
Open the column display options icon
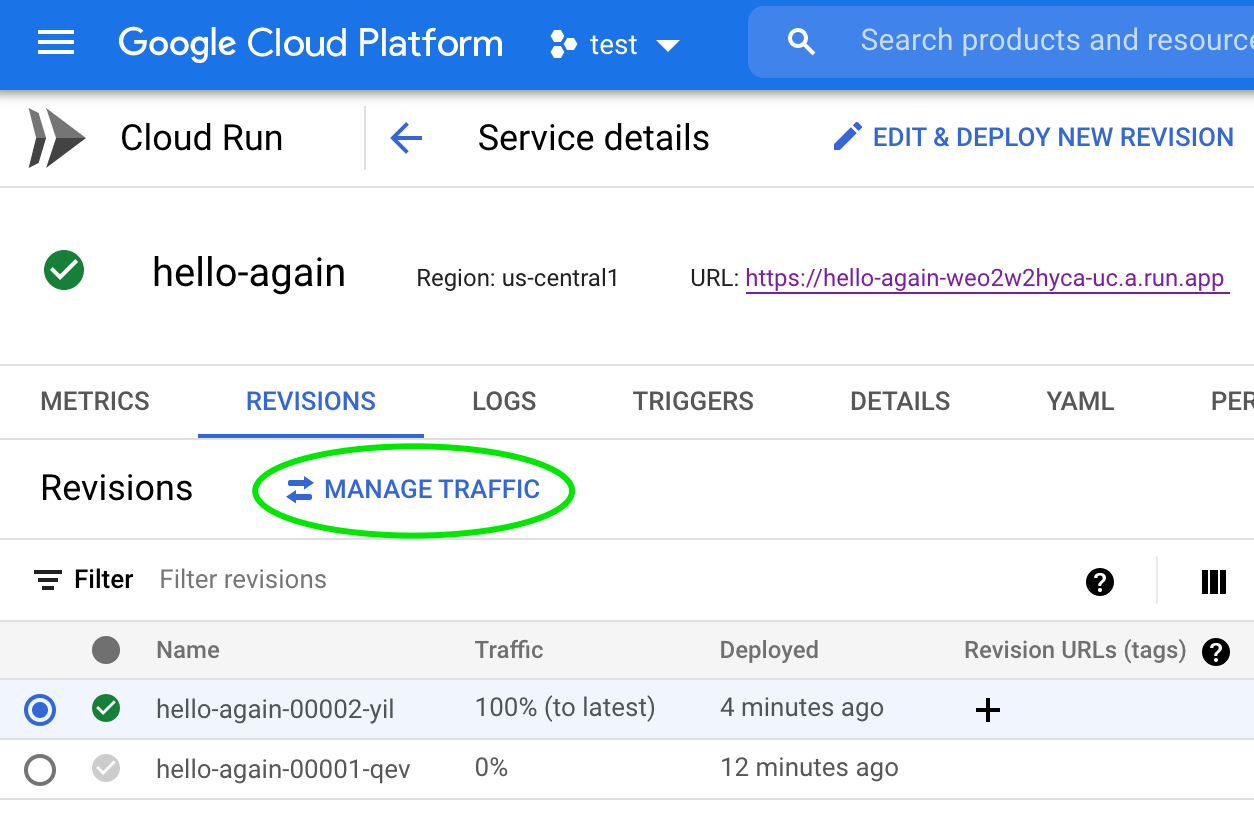(x=1213, y=581)
